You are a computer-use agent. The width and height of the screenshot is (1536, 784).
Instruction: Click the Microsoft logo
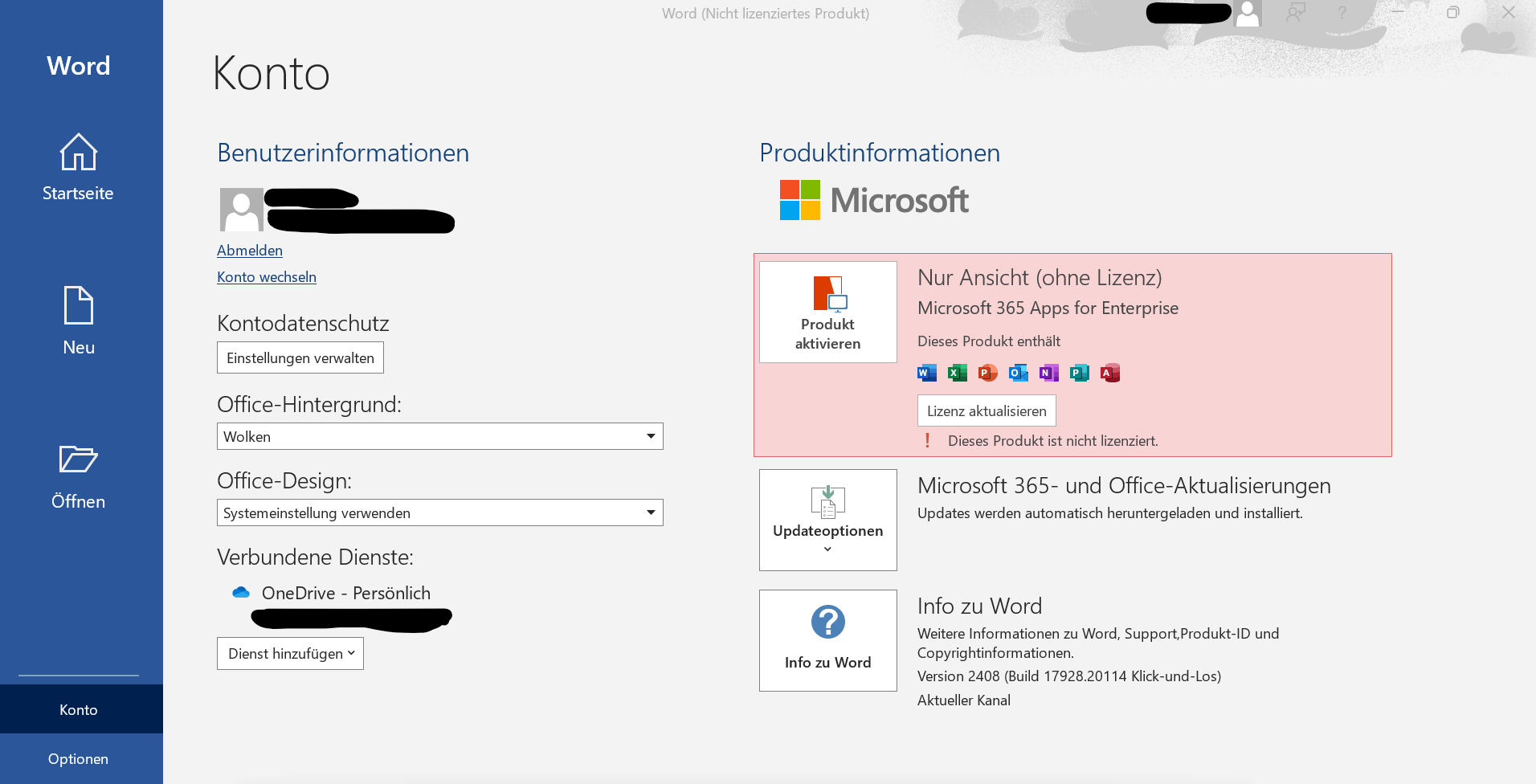(874, 200)
